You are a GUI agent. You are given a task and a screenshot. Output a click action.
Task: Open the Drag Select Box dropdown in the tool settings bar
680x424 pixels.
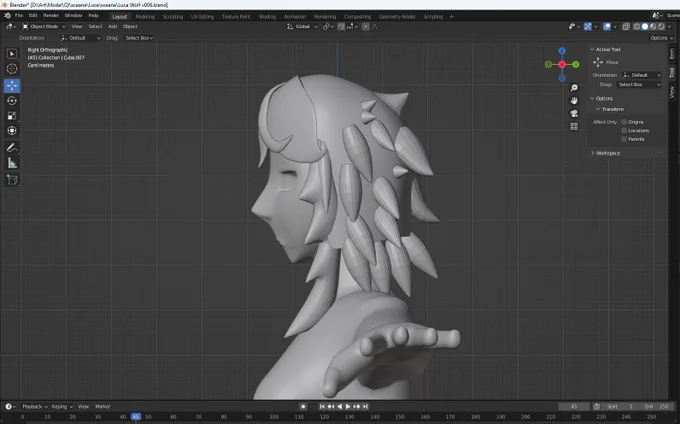(139, 38)
